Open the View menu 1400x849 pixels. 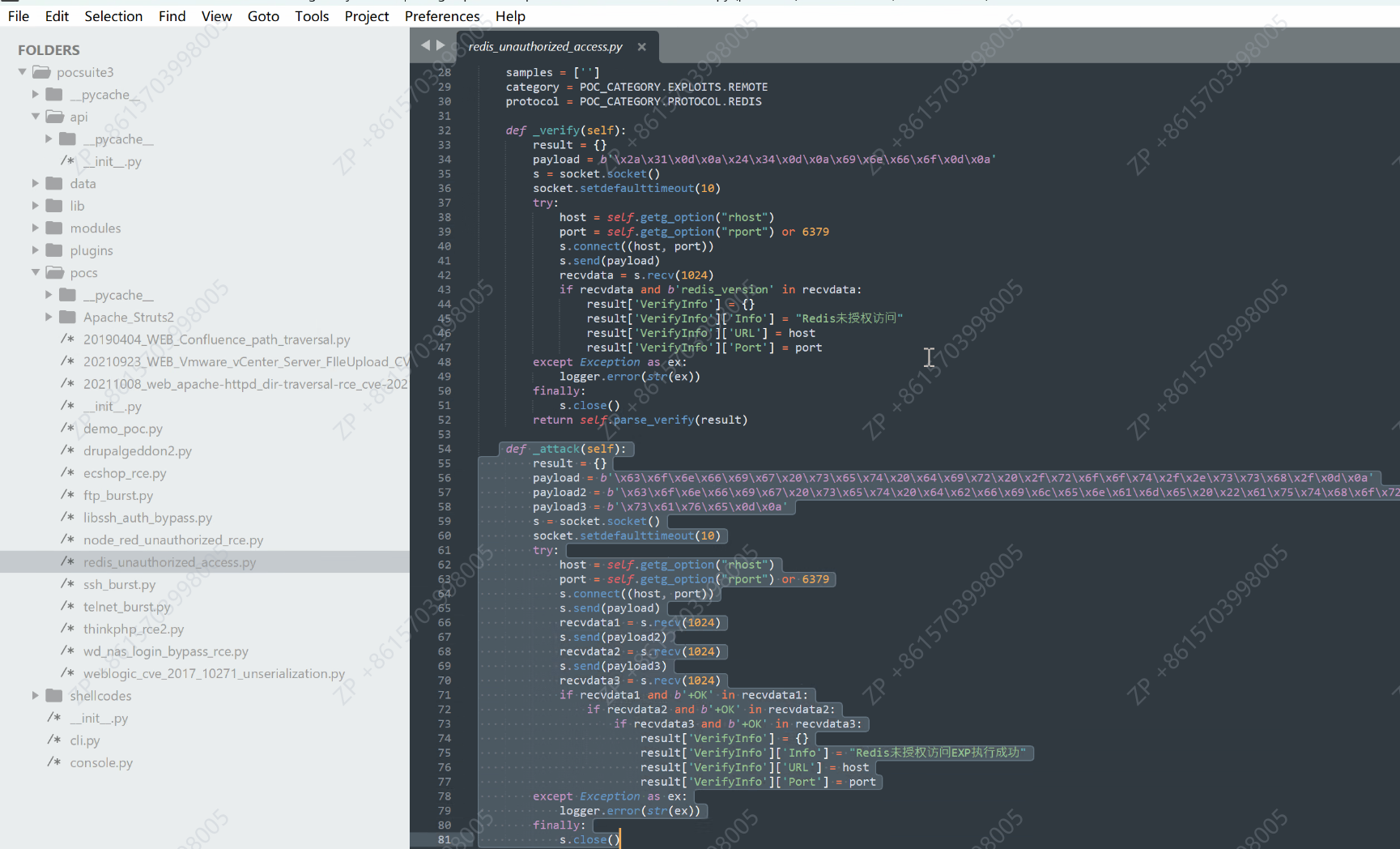[216, 16]
